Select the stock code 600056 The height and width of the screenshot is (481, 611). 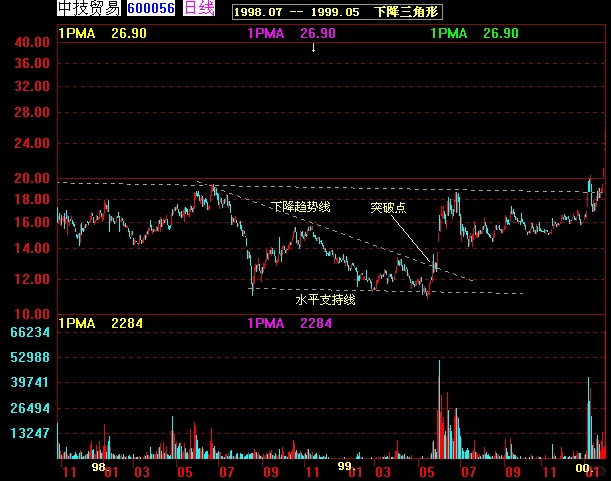pyautogui.click(x=151, y=8)
